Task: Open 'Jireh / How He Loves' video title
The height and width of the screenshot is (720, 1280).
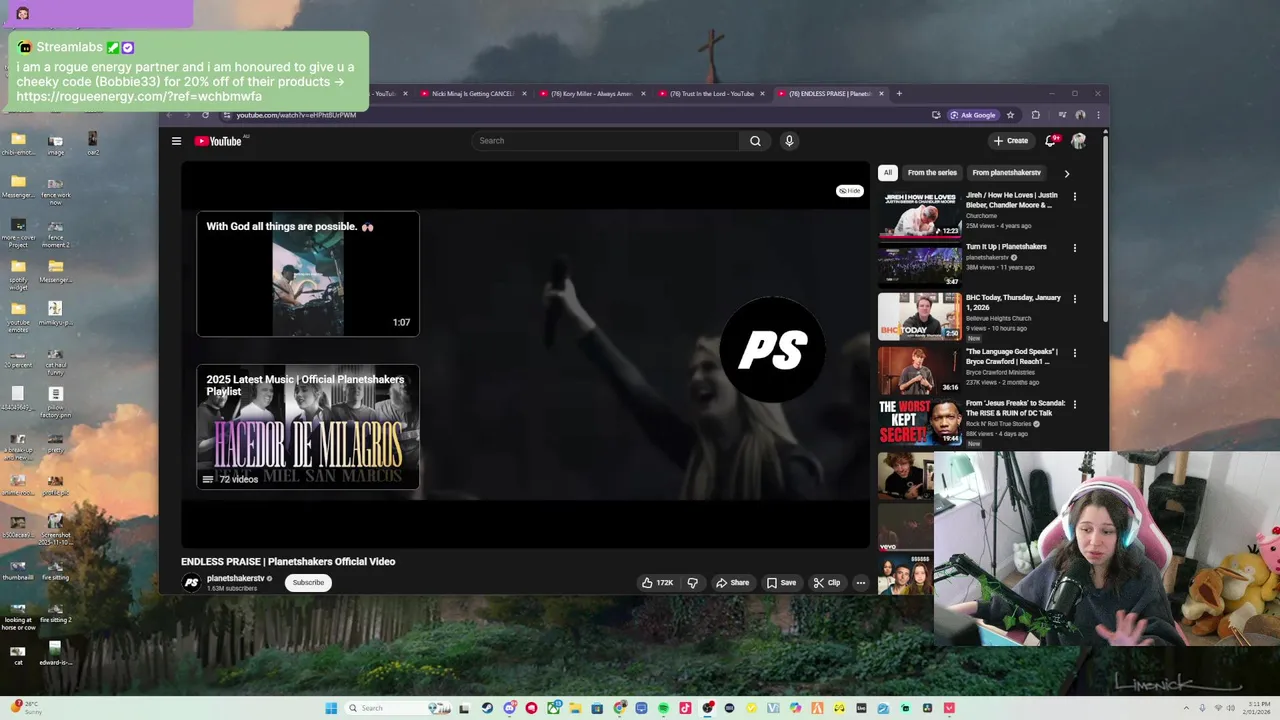Action: tap(1012, 200)
